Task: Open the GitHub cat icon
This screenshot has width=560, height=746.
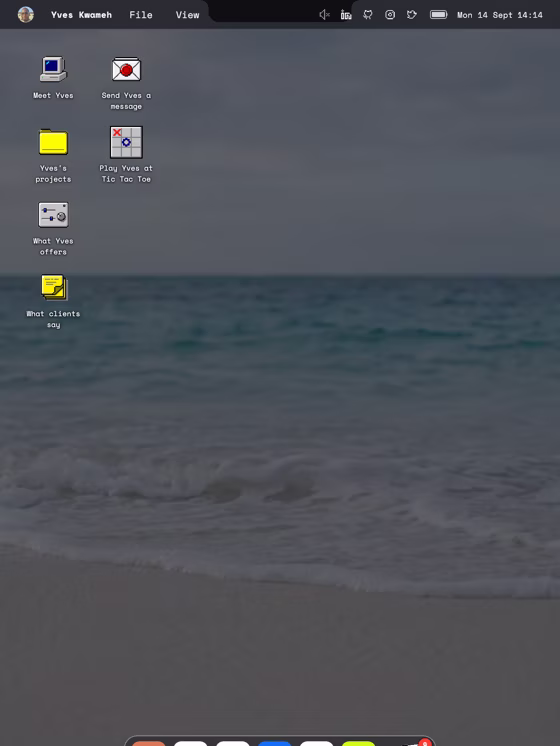Action: click(368, 15)
